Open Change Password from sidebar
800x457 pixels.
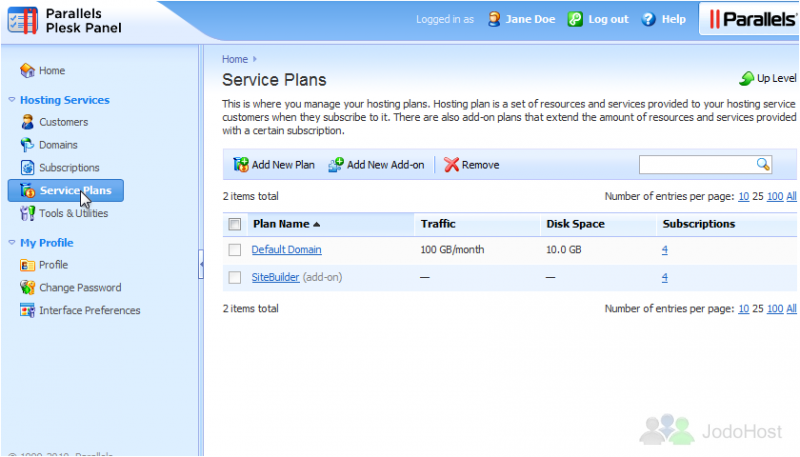point(80,288)
